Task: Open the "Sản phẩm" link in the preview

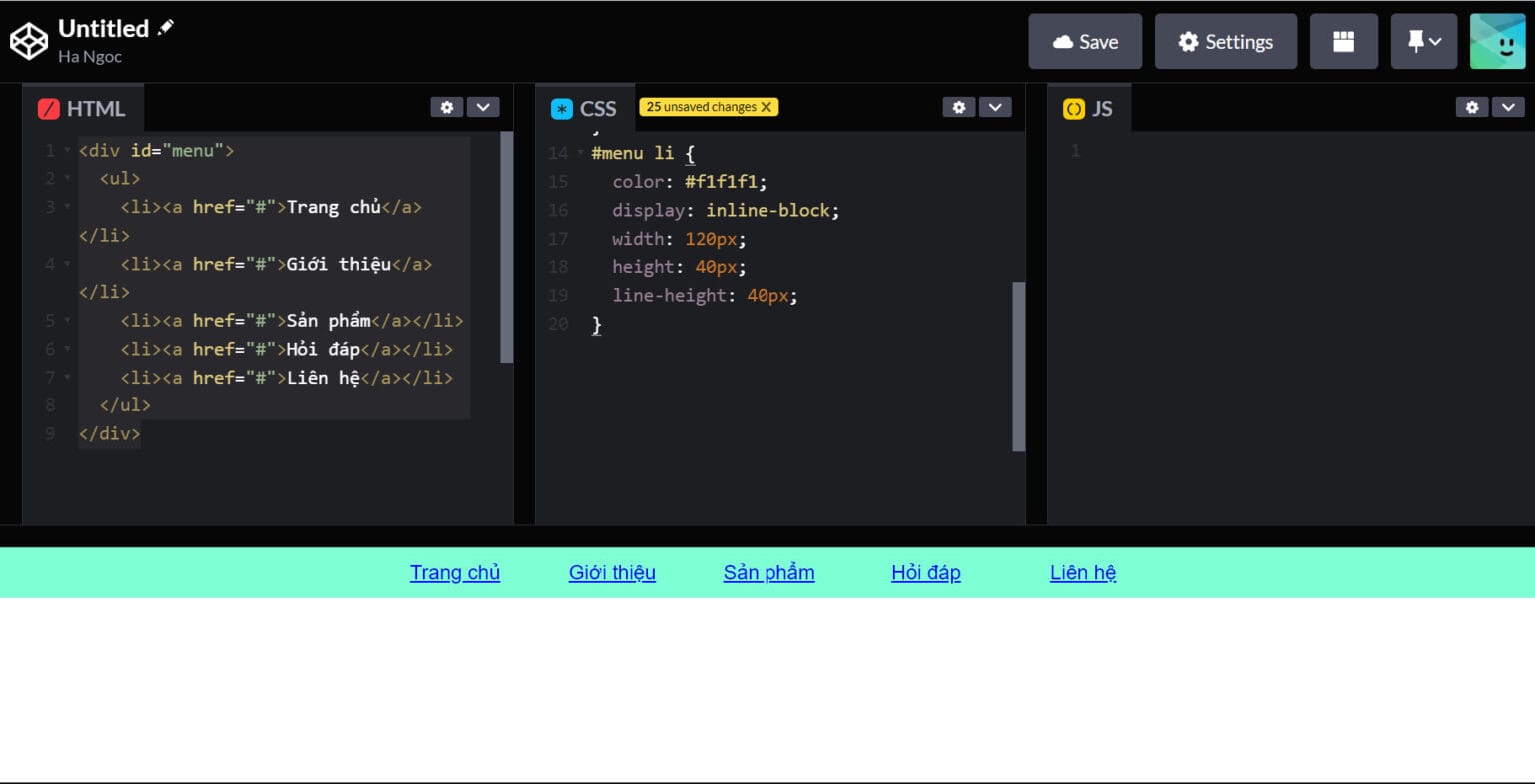Action: coord(768,572)
